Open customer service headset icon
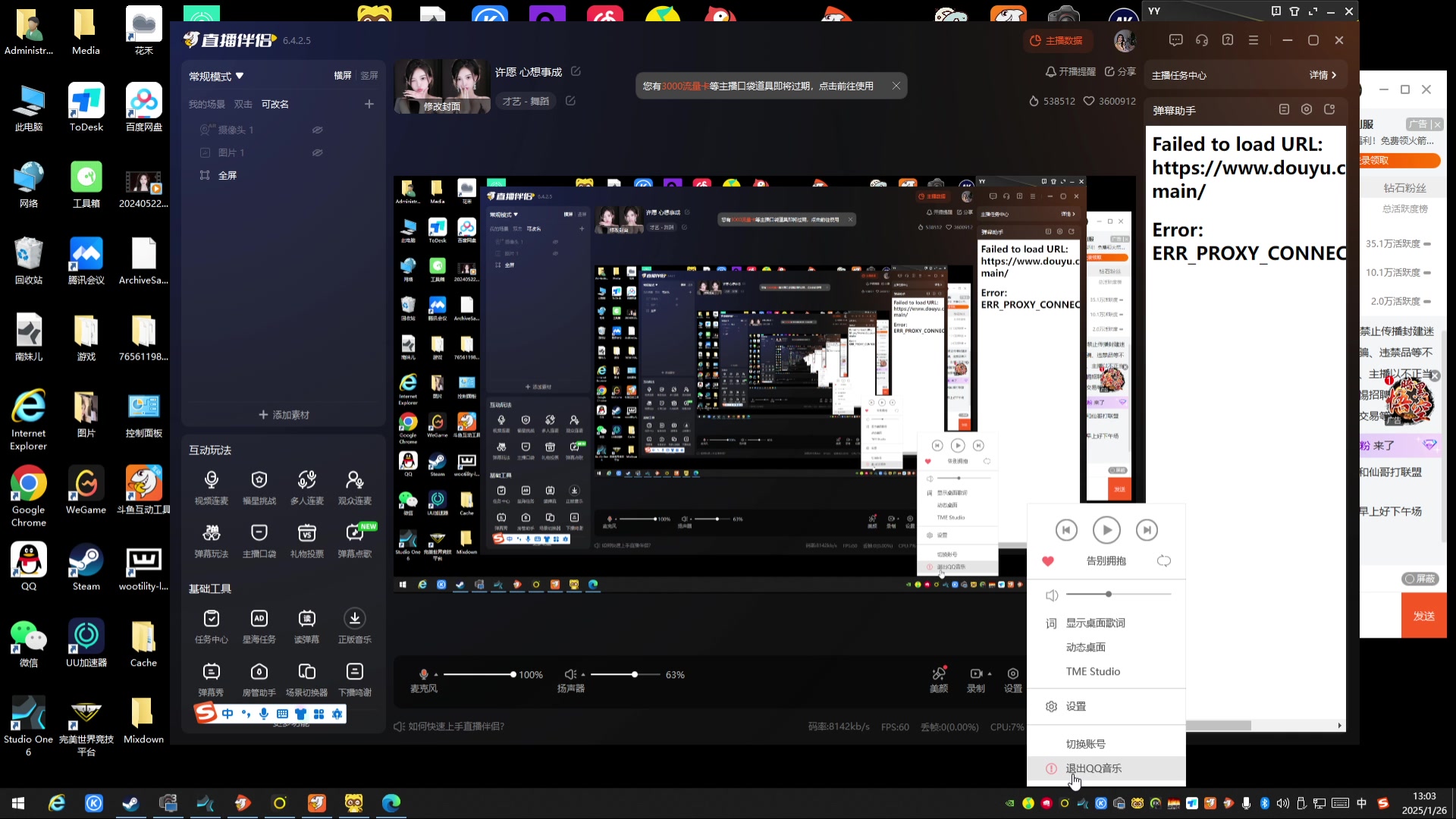 click(x=1202, y=40)
